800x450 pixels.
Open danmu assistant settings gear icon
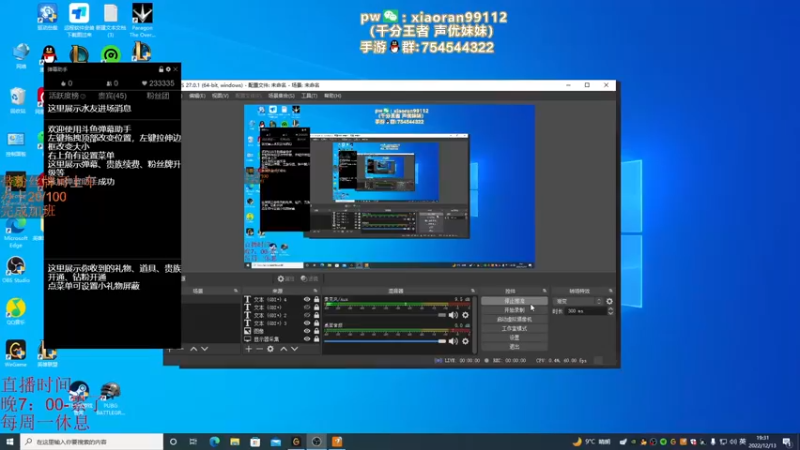(x=168, y=69)
